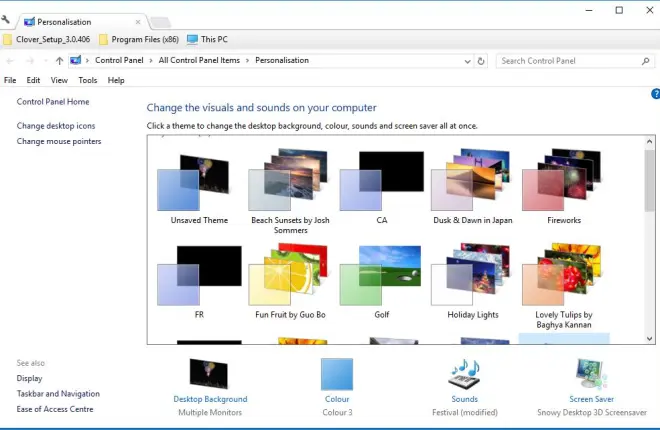Open the File menu
Screen dimensions: 660x430
(x=10, y=80)
